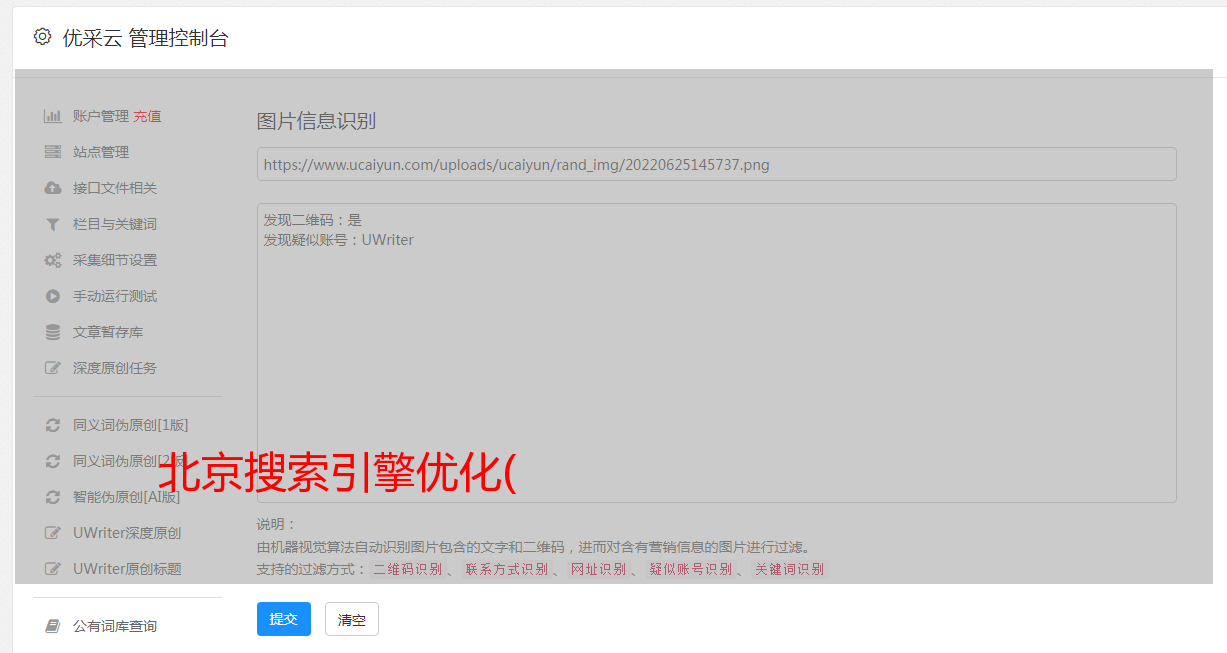This screenshot has height=653, width=1227.
Task: Select 智能伪原创[AI版] tool
Action: pyautogui.click(x=127, y=497)
